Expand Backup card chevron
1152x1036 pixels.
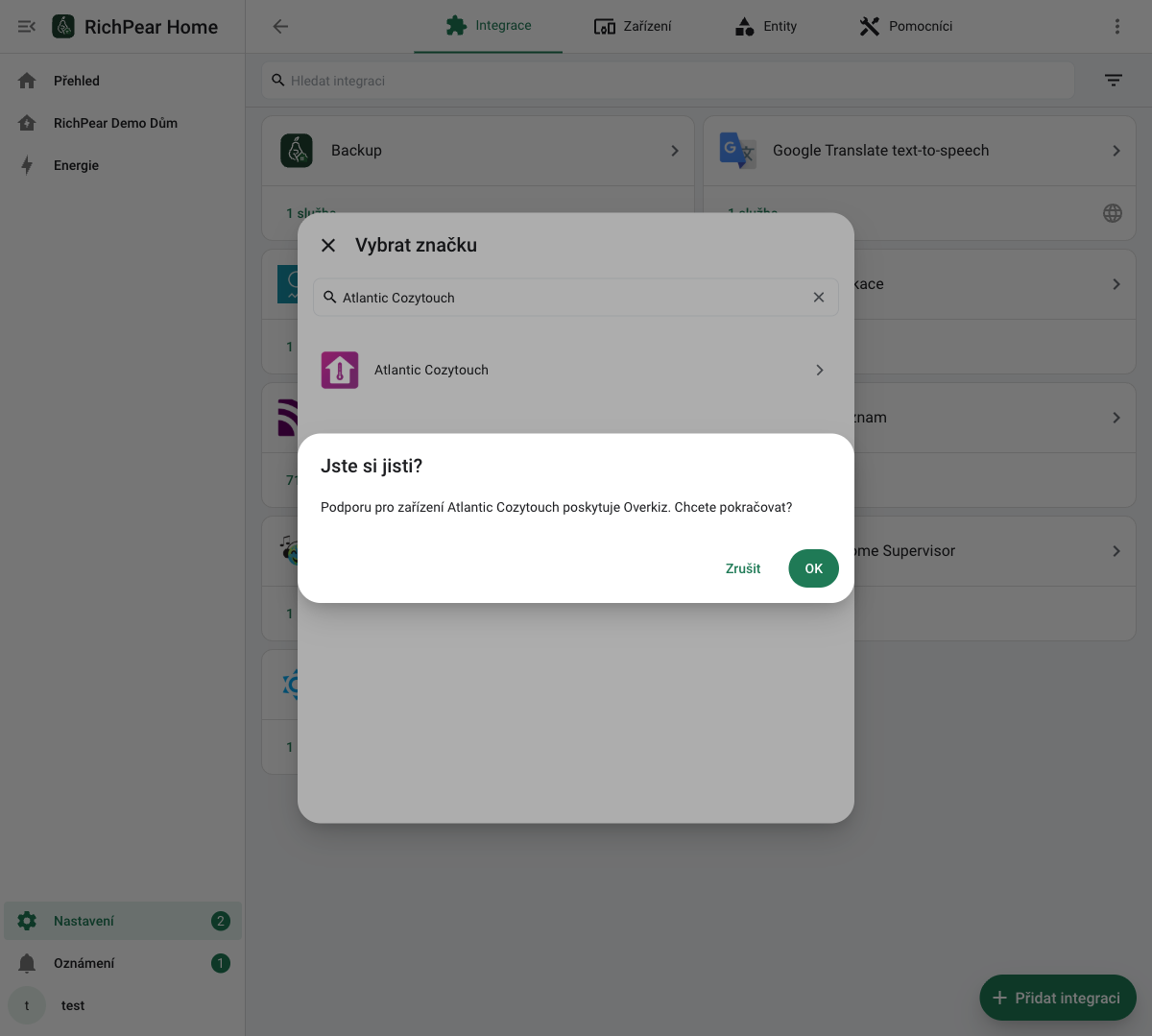pyautogui.click(x=675, y=151)
